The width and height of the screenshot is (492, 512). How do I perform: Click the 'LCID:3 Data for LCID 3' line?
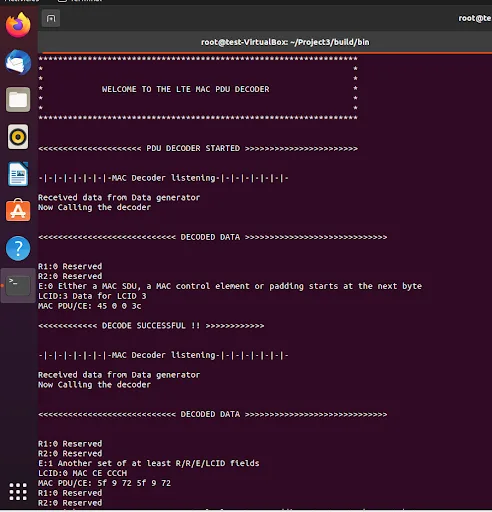click(x=92, y=296)
